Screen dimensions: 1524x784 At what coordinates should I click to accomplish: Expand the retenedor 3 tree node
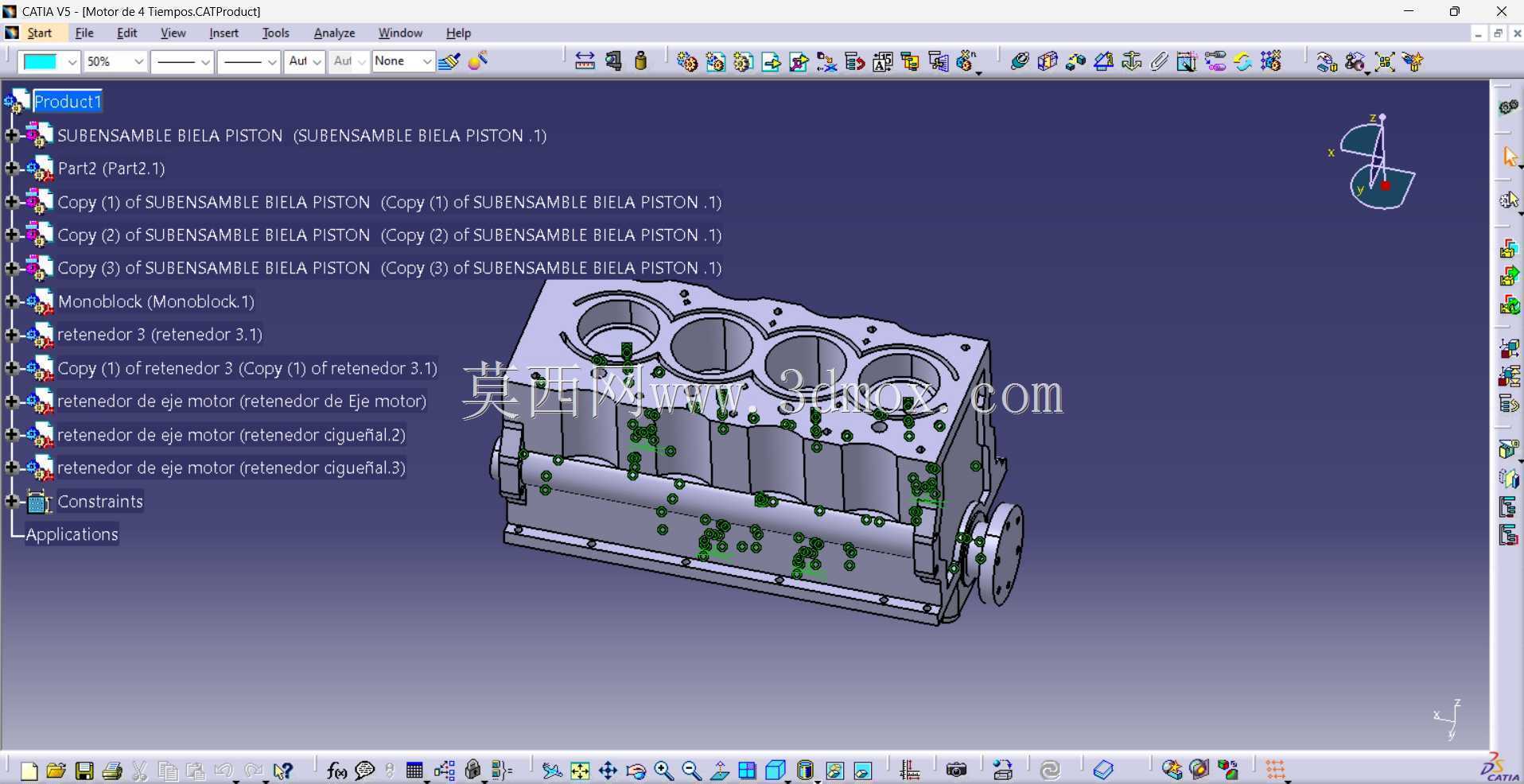[11, 335]
